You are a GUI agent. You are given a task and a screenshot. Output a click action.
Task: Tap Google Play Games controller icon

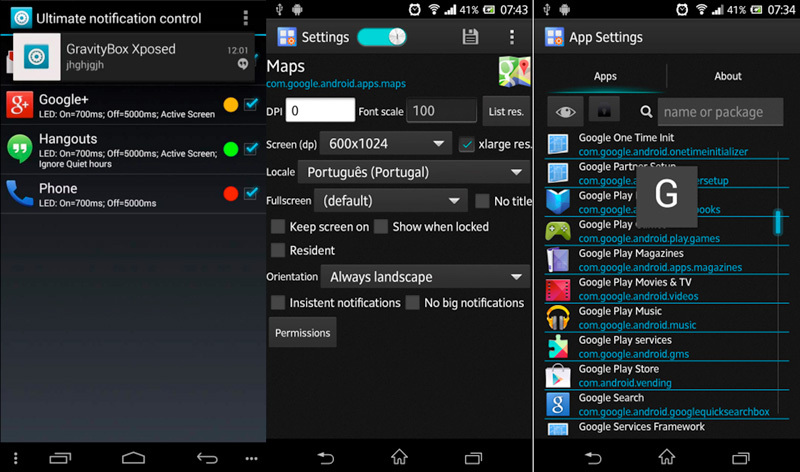[x=558, y=231]
